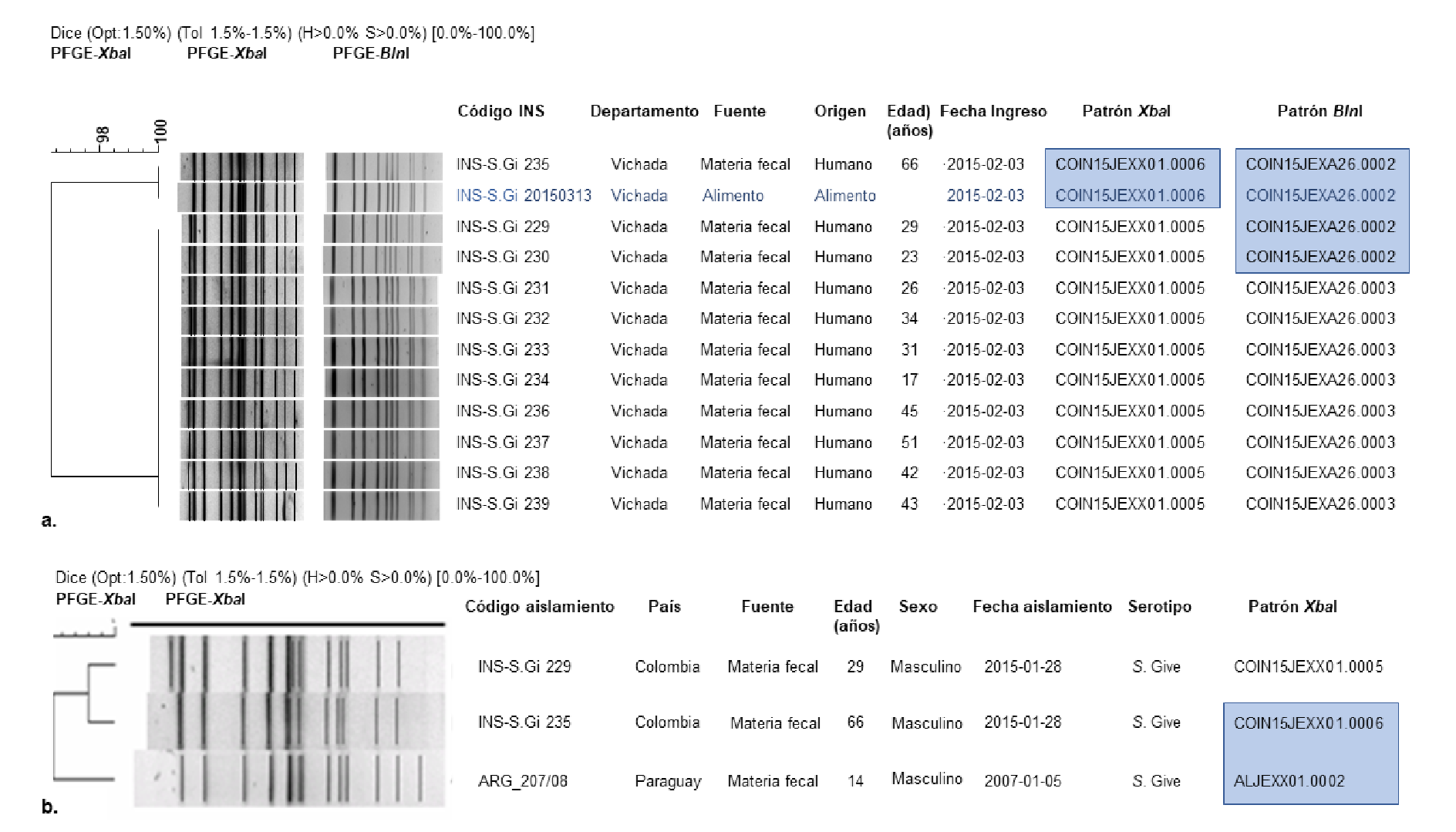
Task: Select the highlighted COIN15JEXX01.0006 cell for Alimento row
Action: pyautogui.click(x=1130, y=196)
